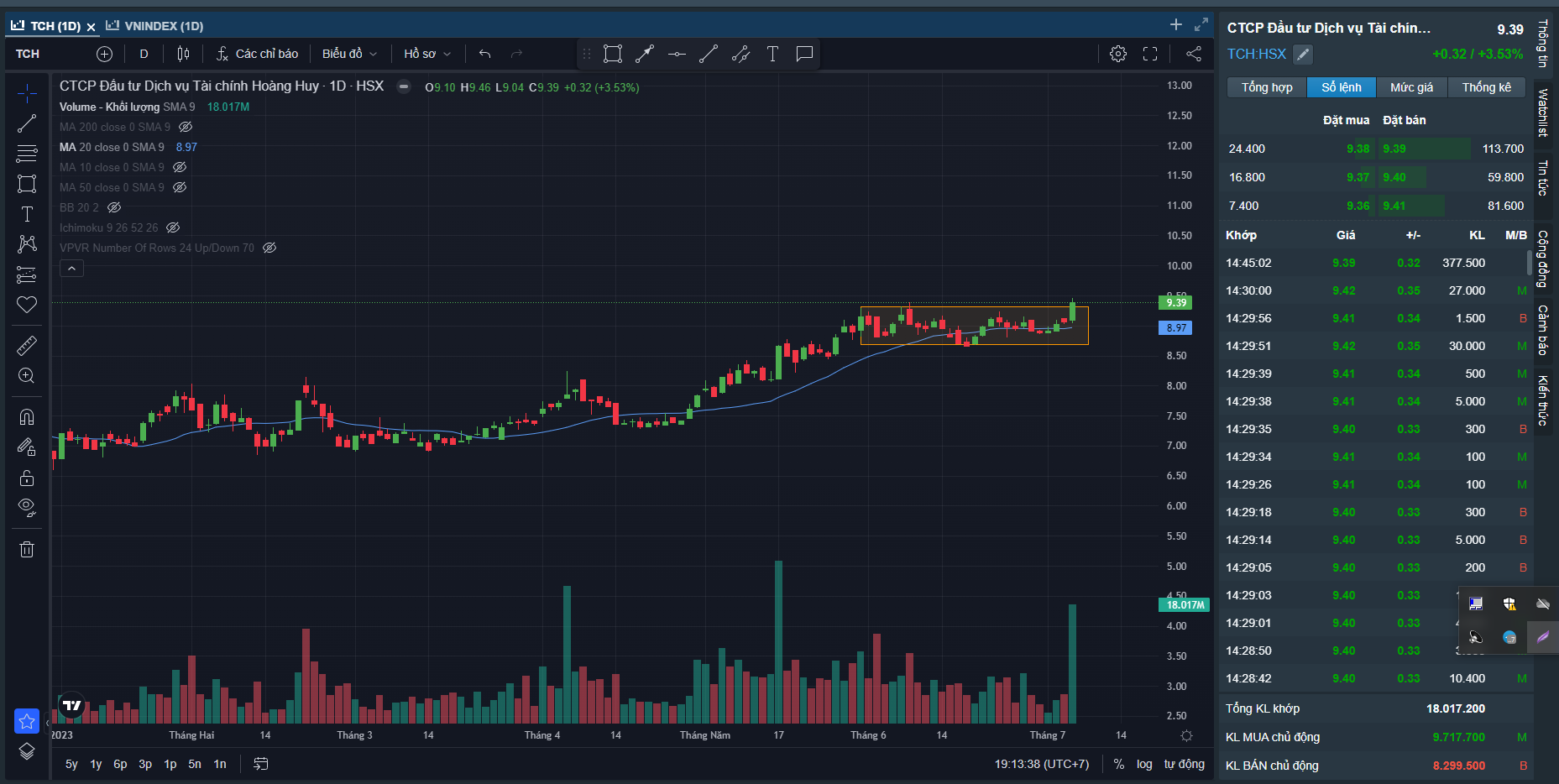
Task: Edit the TCH:HSX symbol with pencil icon
Action: (x=1303, y=55)
